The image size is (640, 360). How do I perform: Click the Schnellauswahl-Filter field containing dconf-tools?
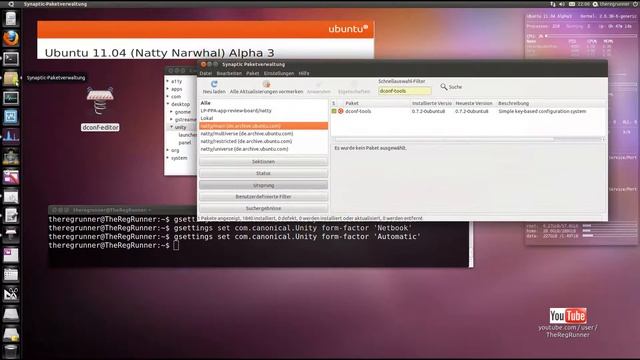tap(404, 91)
